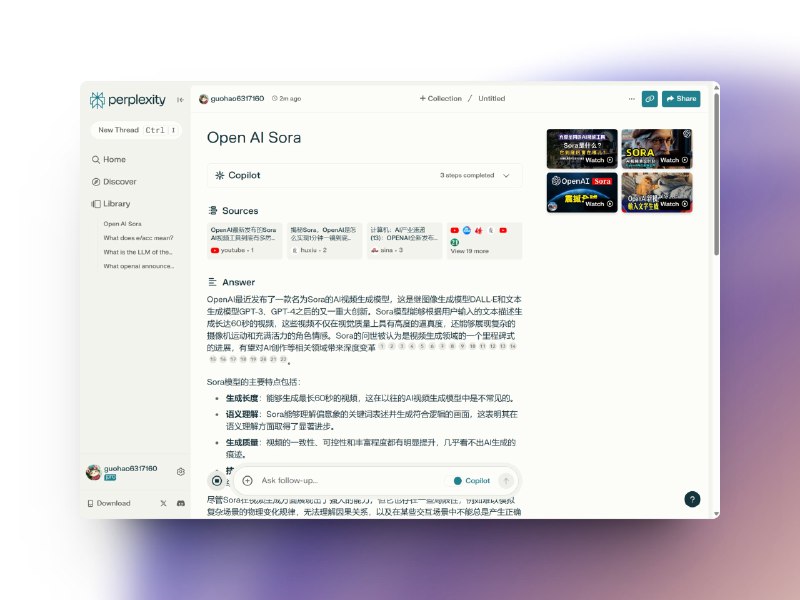Open the X (Twitter) icon link
The width and height of the screenshot is (800, 600).
pyautogui.click(x=163, y=503)
